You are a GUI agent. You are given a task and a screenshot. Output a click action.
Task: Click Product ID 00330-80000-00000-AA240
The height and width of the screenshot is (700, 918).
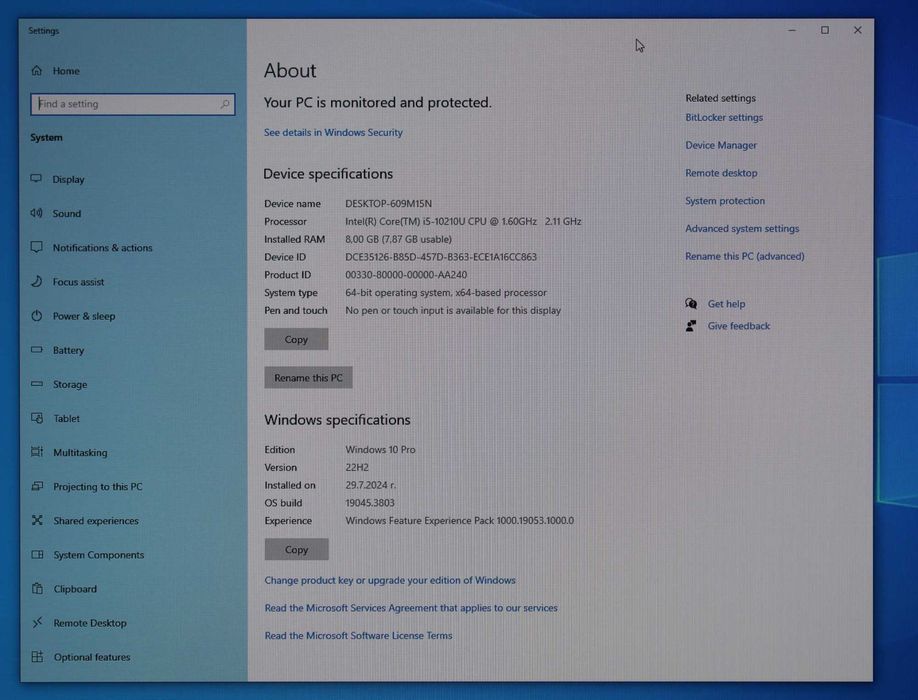pyautogui.click(x=406, y=274)
